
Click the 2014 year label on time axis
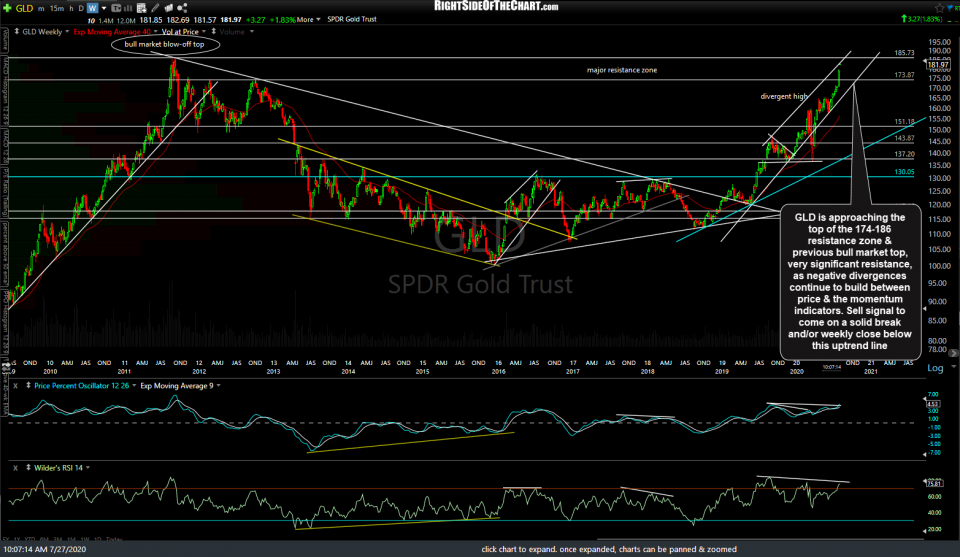[348, 372]
